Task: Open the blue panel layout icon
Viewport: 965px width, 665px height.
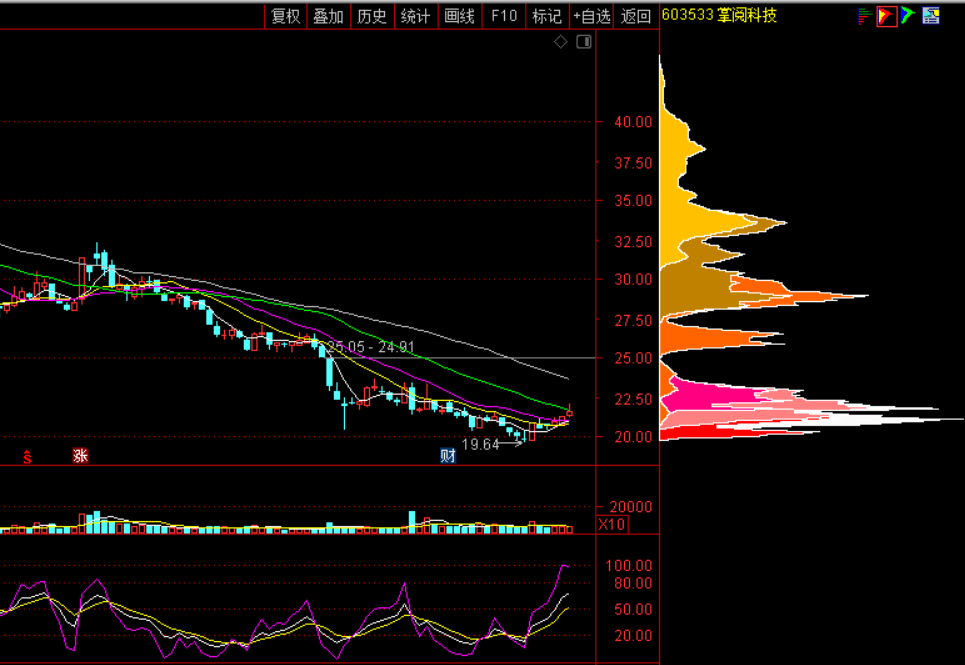Action: point(931,15)
